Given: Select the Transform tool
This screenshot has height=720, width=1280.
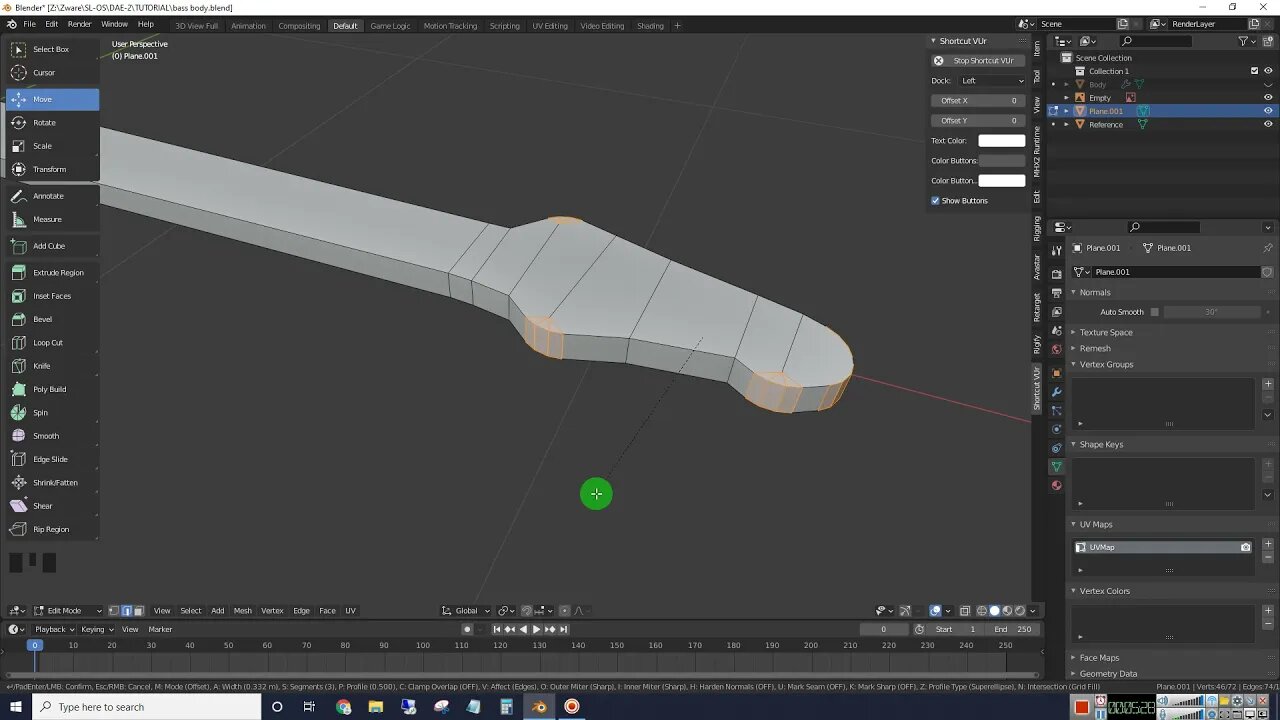Looking at the screenshot, I should (x=52, y=169).
